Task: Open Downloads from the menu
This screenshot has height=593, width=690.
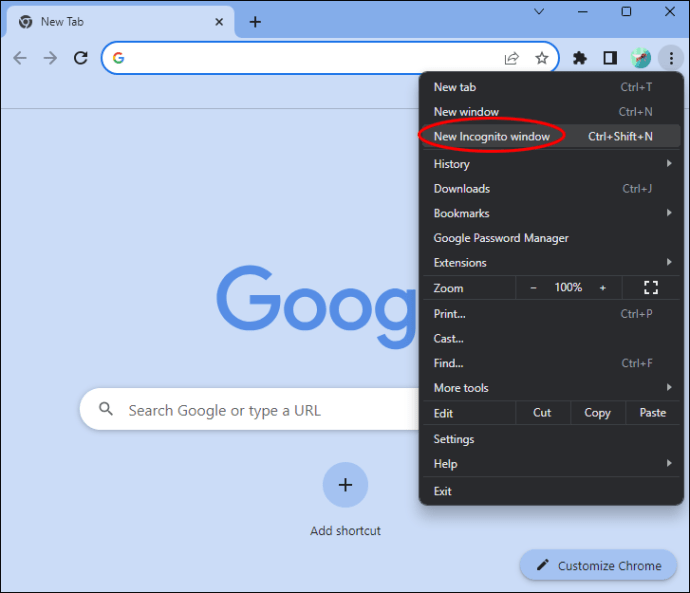Action: (x=551, y=189)
